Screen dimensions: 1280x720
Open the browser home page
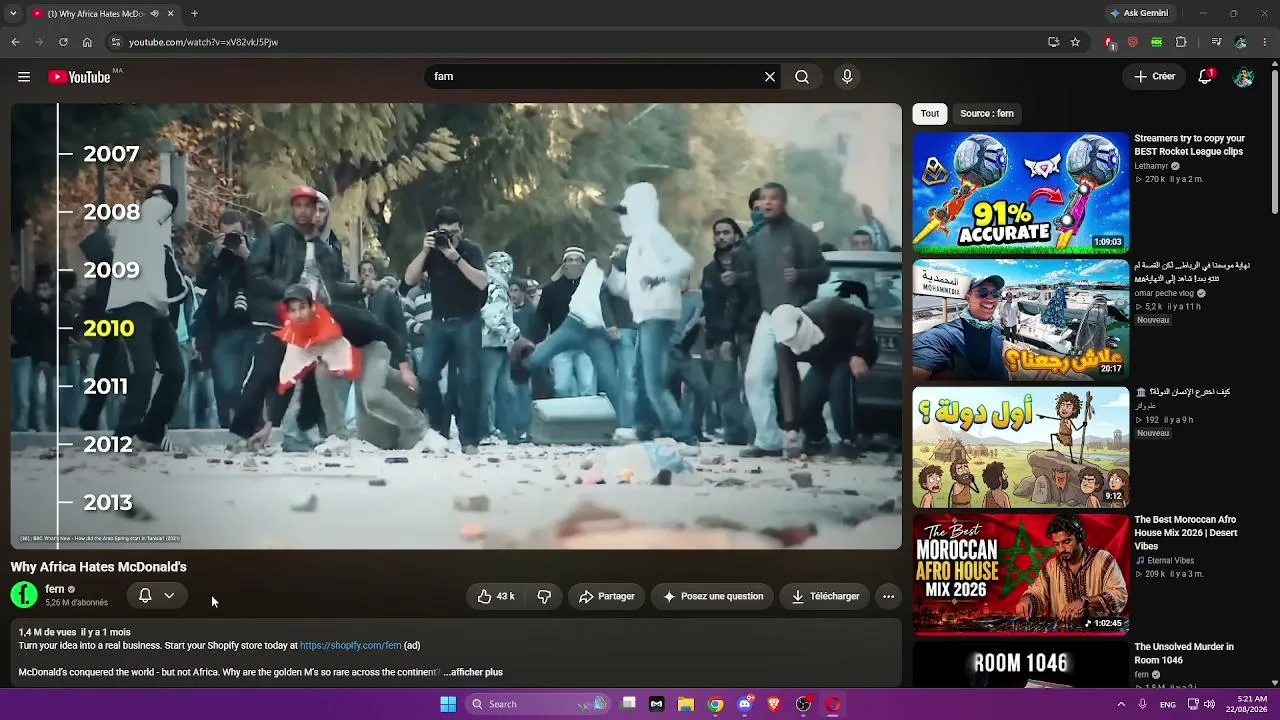(x=87, y=42)
